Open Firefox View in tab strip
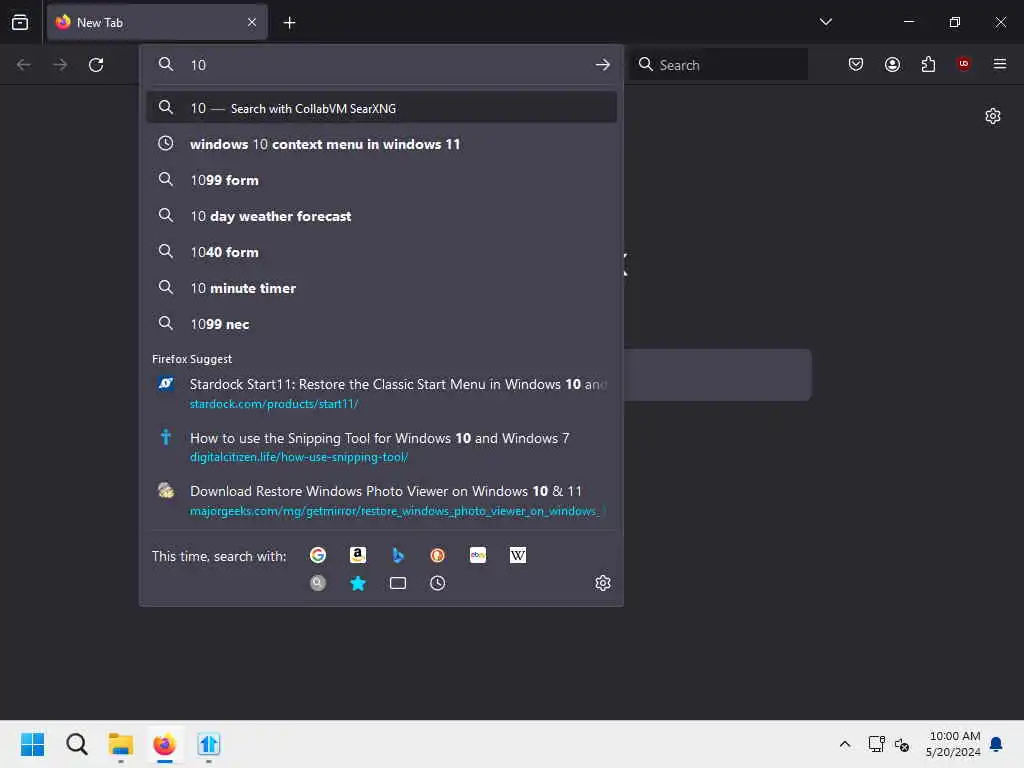 point(20,22)
